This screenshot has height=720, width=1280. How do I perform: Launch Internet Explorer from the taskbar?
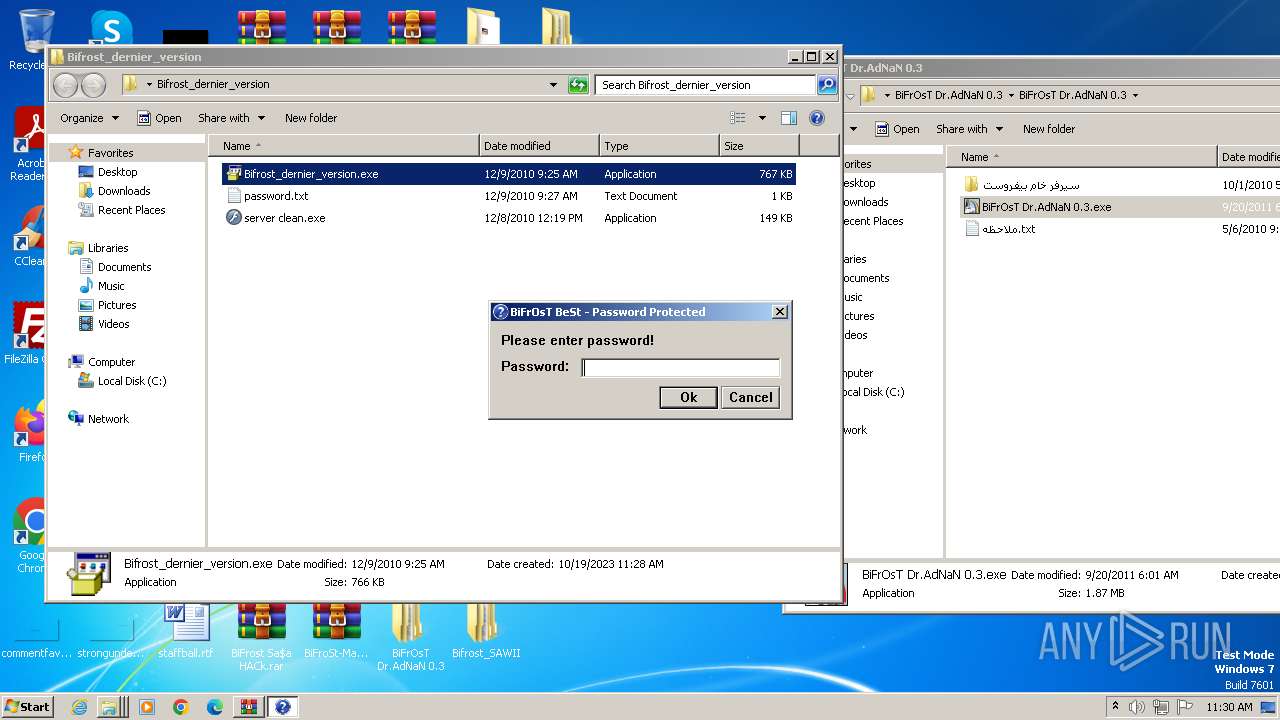[x=80, y=707]
